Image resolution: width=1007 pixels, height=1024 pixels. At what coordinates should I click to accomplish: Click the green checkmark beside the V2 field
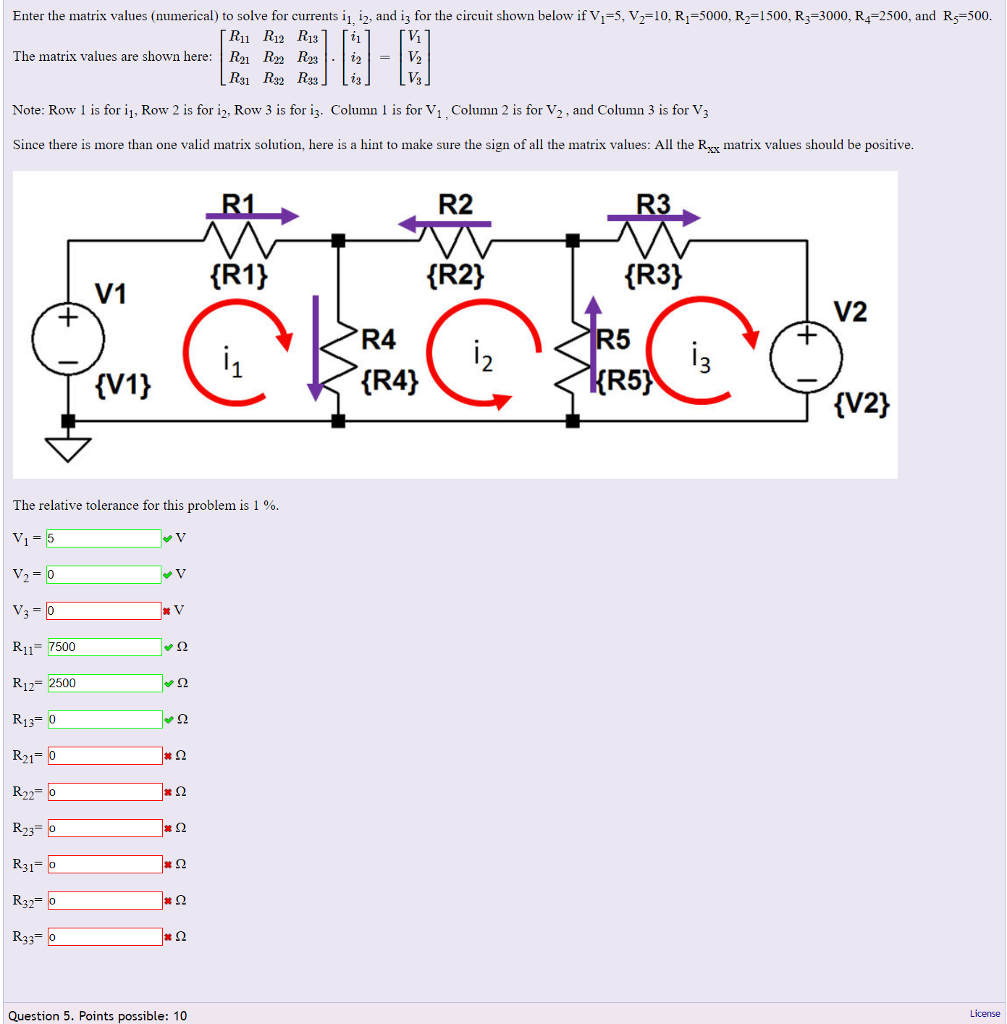[x=168, y=574]
